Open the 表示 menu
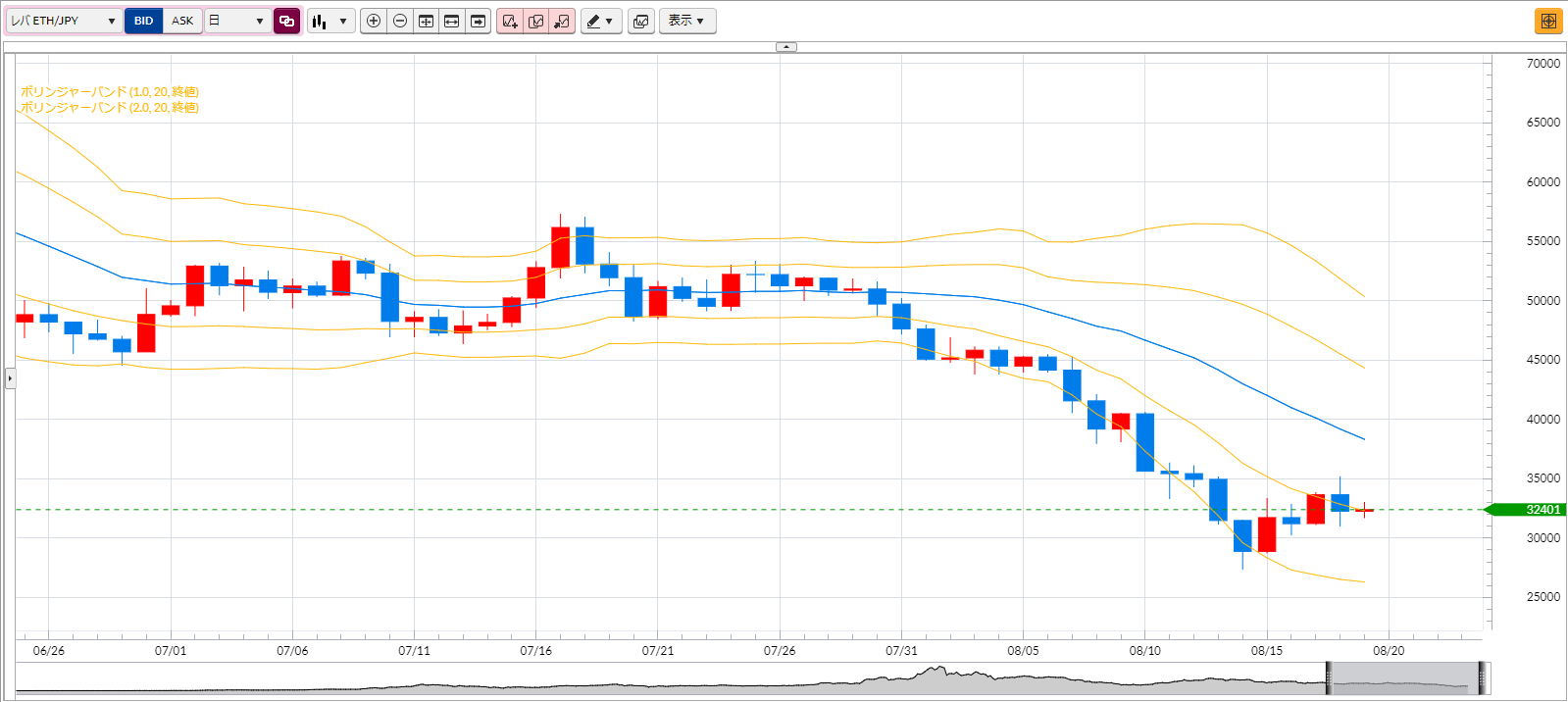 tap(687, 21)
